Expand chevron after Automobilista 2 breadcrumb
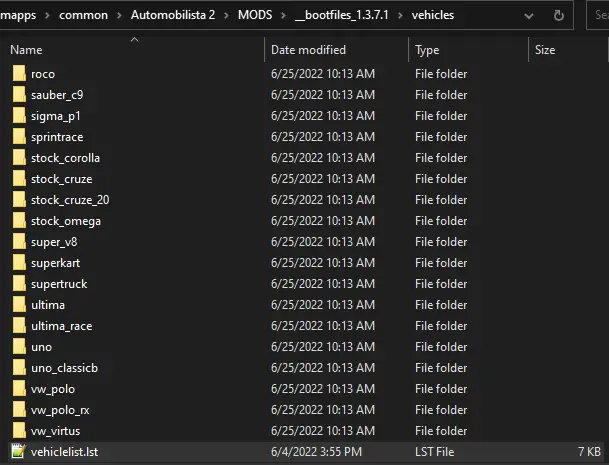The image size is (609, 465). tap(226, 15)
